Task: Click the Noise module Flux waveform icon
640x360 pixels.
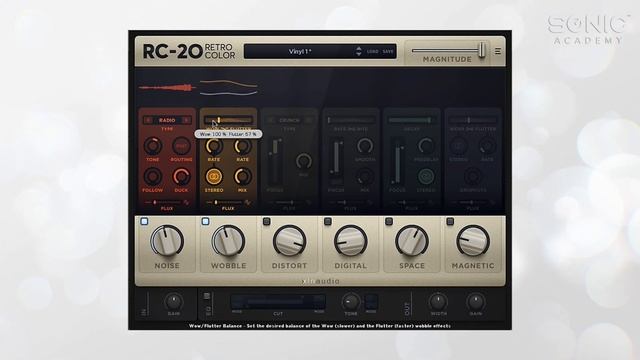Action: click(x=187, y=202)
